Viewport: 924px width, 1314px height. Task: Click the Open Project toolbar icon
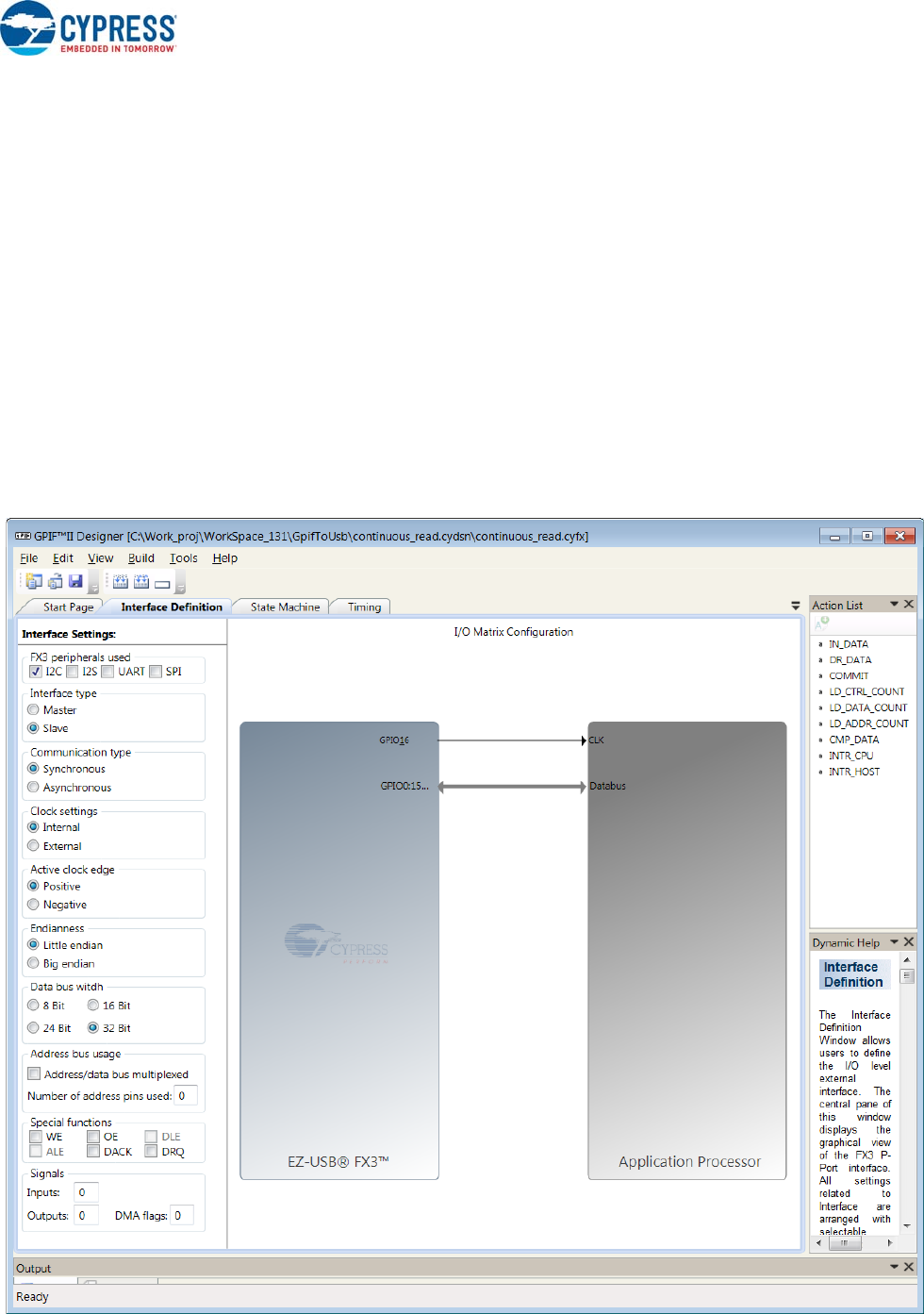[56, 581]
